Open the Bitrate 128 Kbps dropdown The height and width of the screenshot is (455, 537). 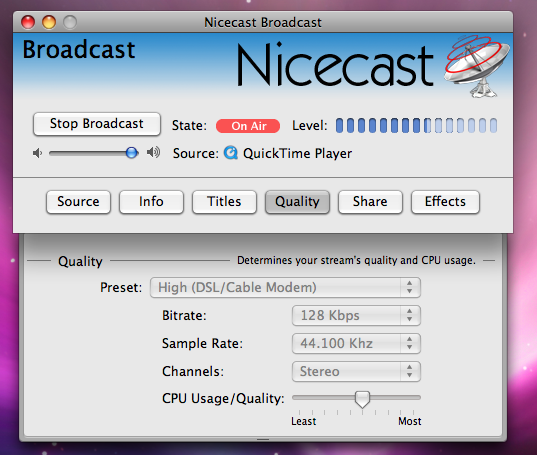pos(356,315)
